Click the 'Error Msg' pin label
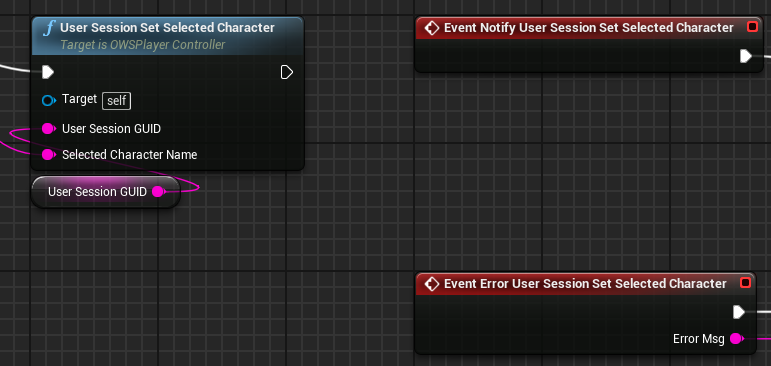 point(699,339)
